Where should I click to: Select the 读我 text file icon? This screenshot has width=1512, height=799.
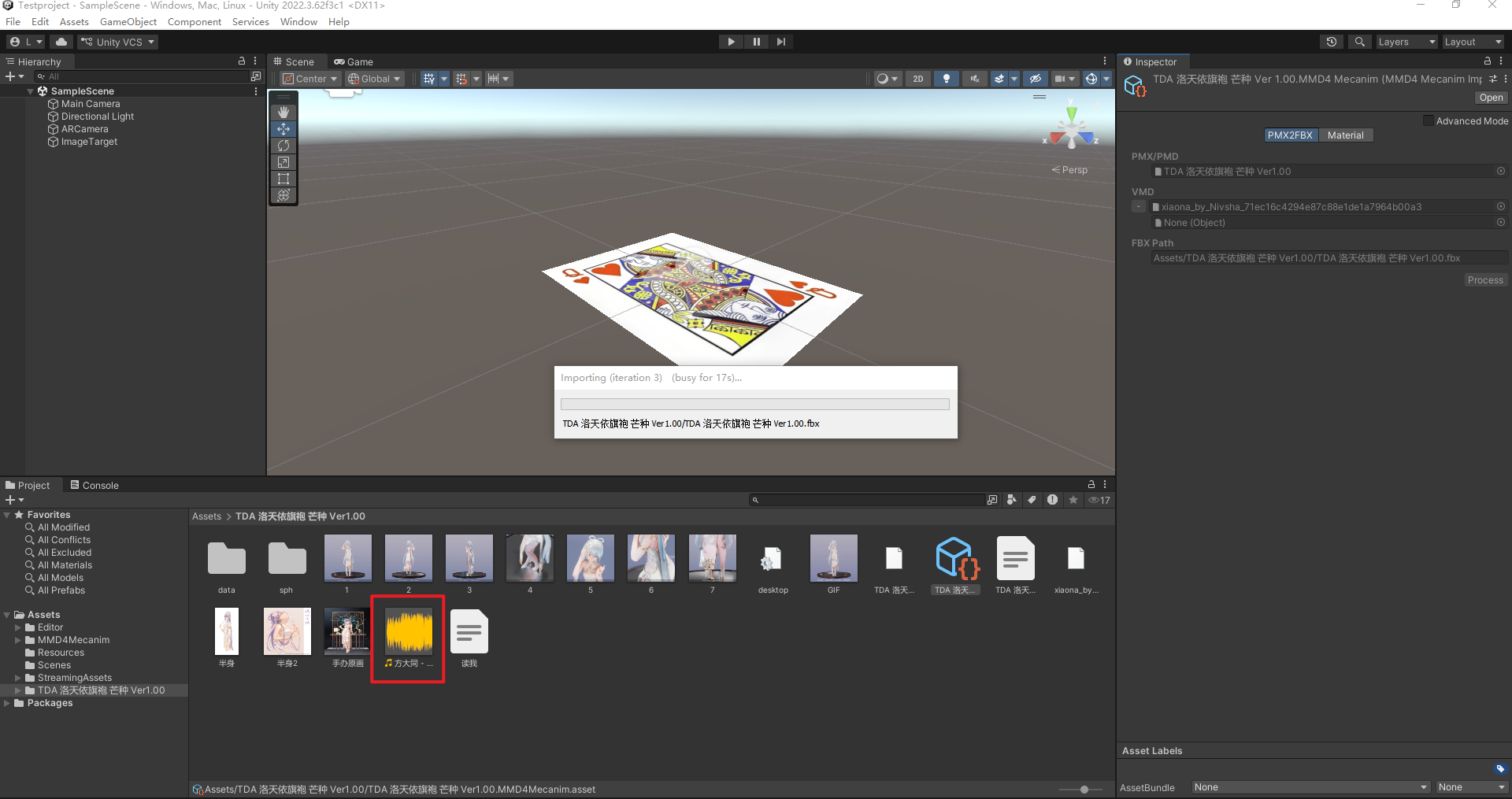point(469,631)
